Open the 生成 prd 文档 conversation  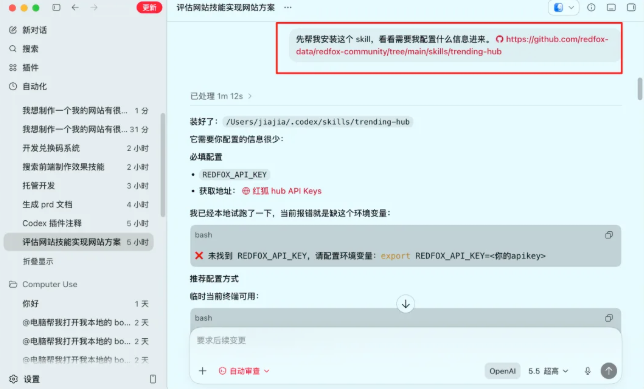[78, 205]
